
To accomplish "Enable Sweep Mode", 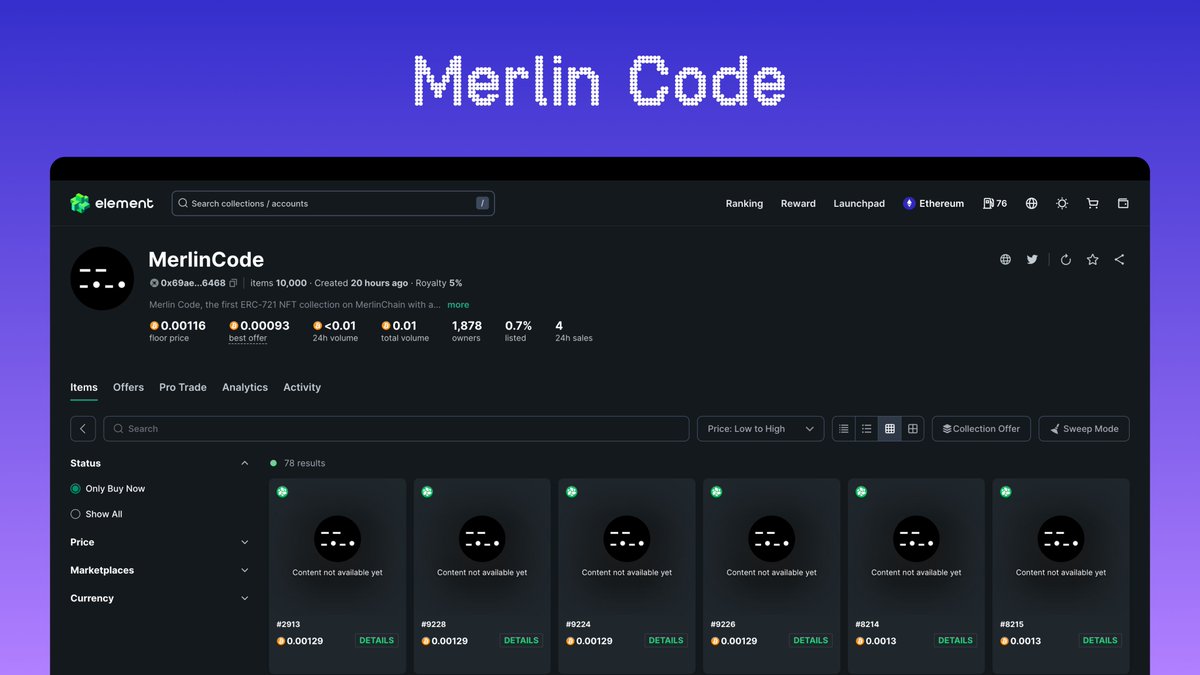I will (1084, 428).
